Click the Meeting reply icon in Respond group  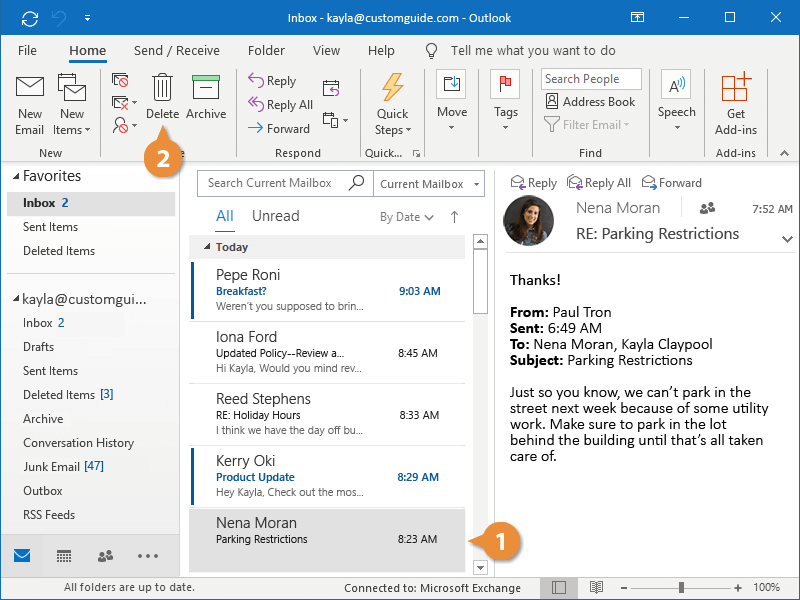click(331, 88)
